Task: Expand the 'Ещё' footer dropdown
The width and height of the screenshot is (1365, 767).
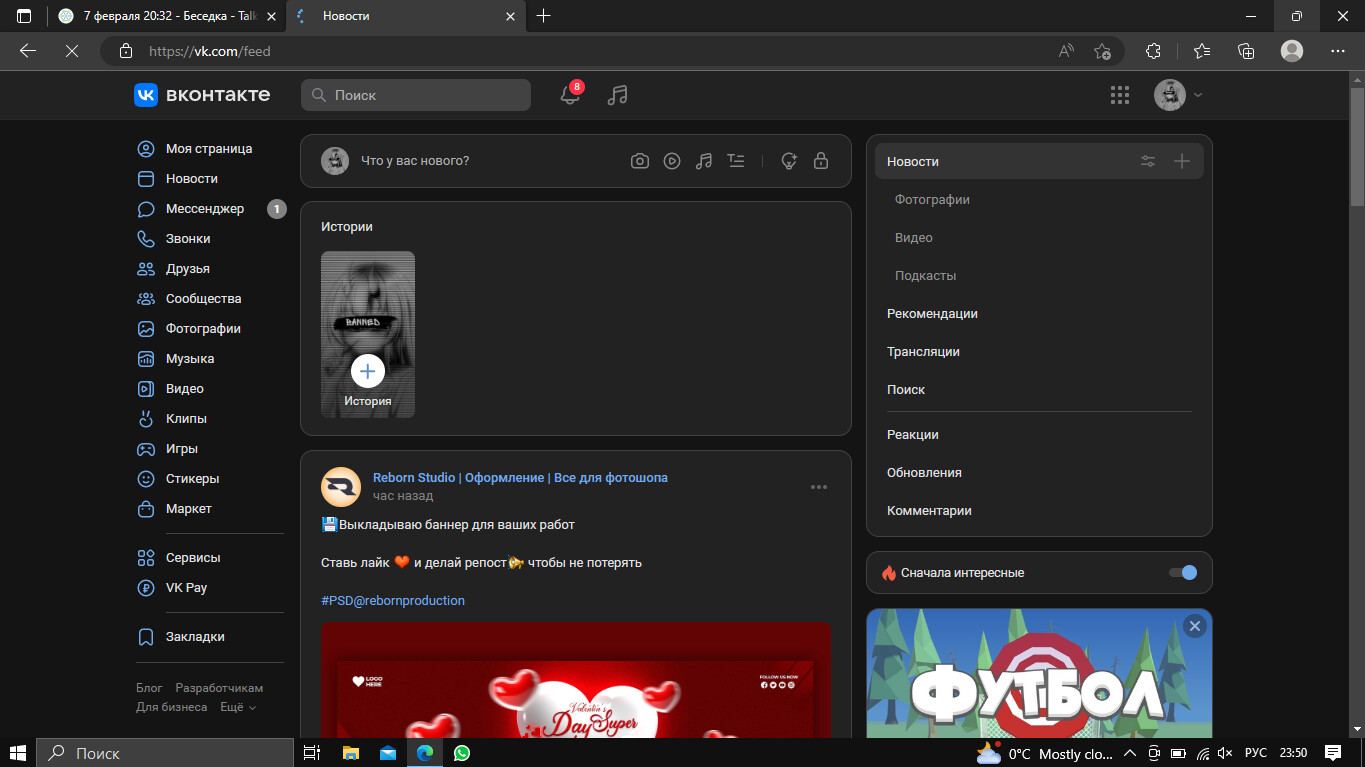Action: tap(237, 707)
